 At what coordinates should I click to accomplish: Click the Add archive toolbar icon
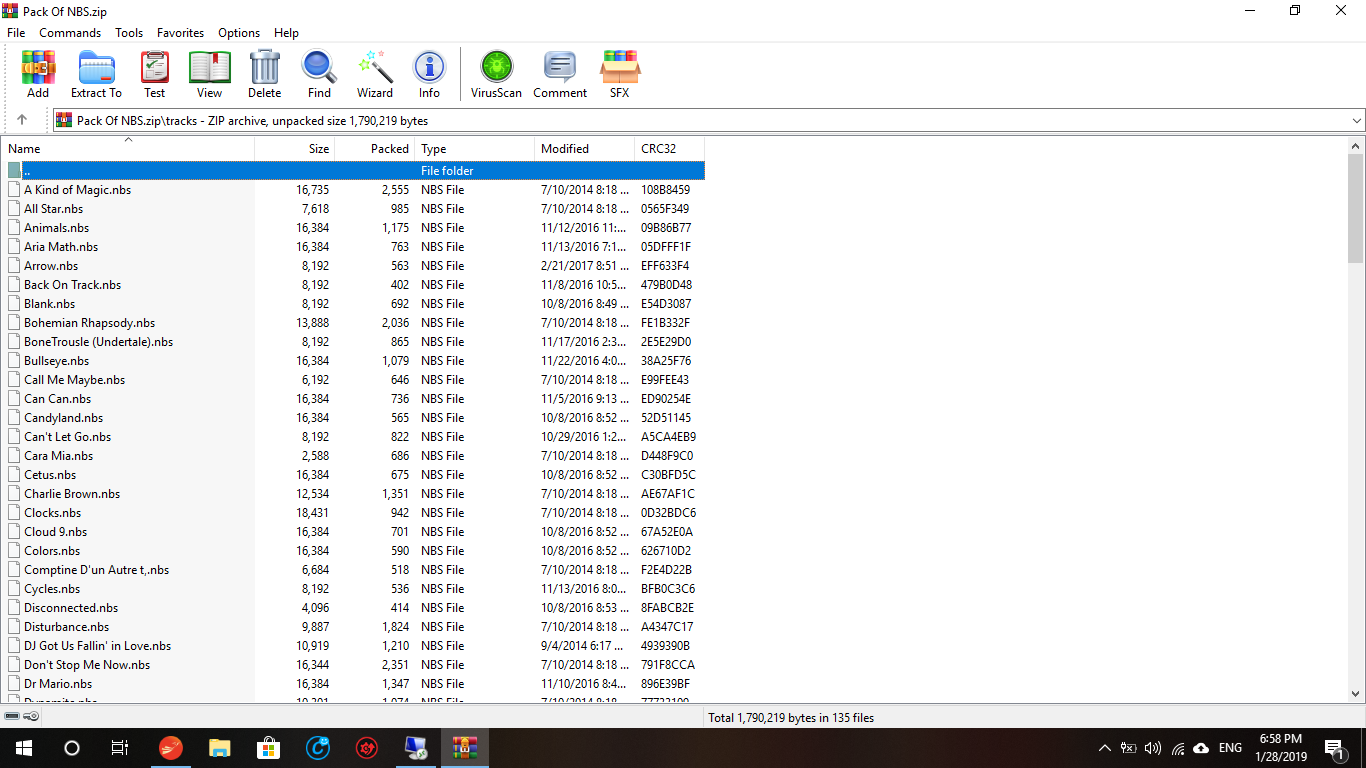pos(38,75)
